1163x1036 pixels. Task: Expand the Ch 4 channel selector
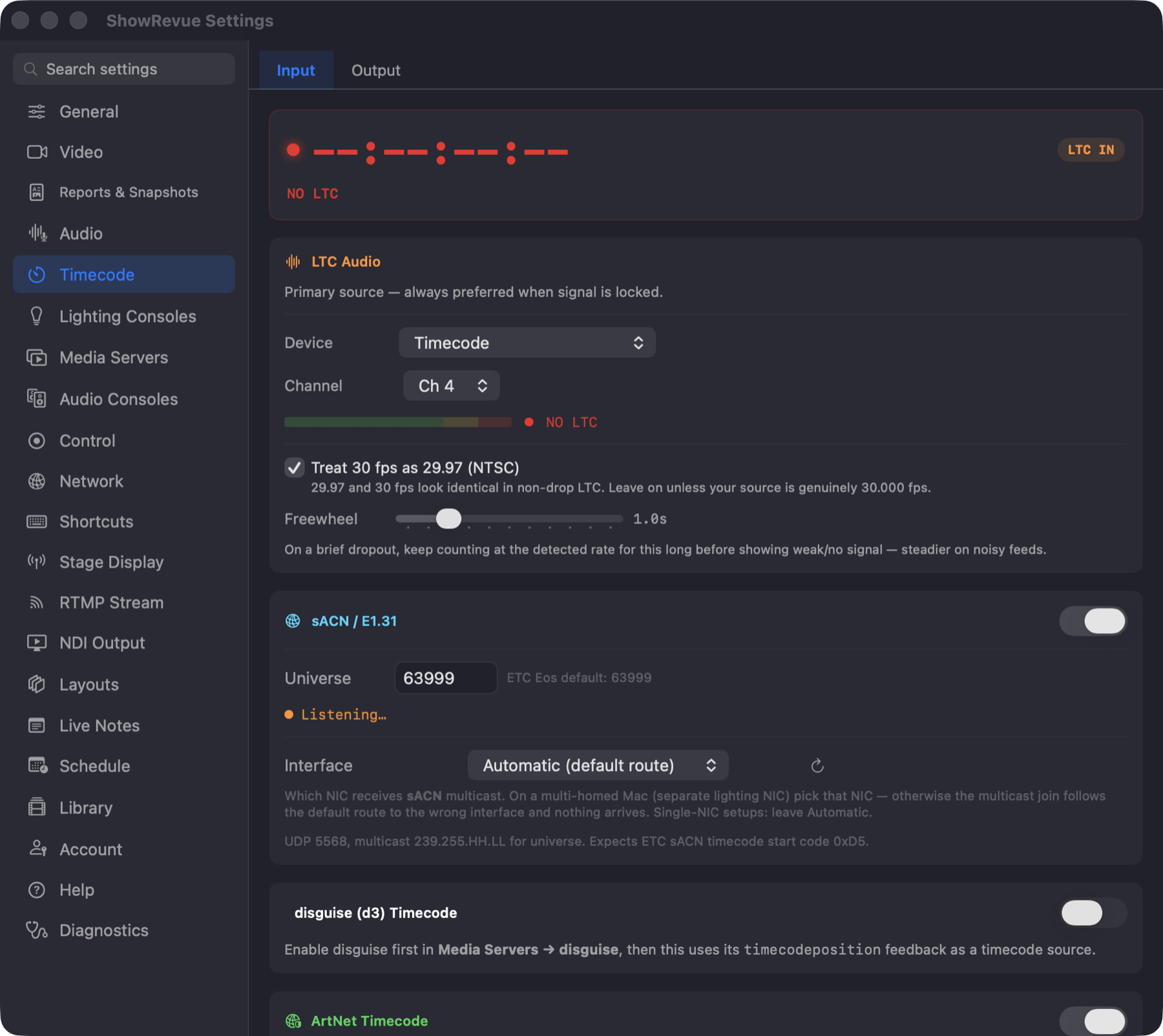pyautogui.click(x=451, y=386)
